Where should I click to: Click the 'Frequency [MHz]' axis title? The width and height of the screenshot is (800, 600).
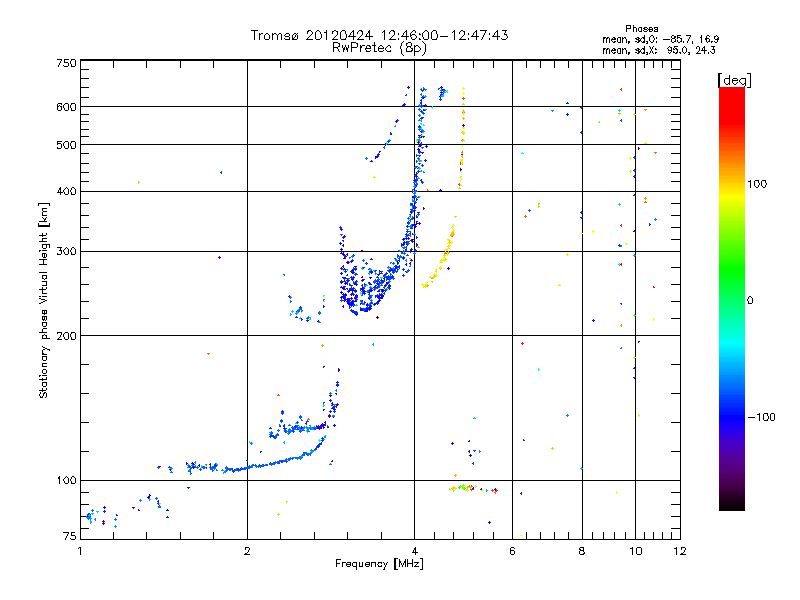[x=379, y=564]
